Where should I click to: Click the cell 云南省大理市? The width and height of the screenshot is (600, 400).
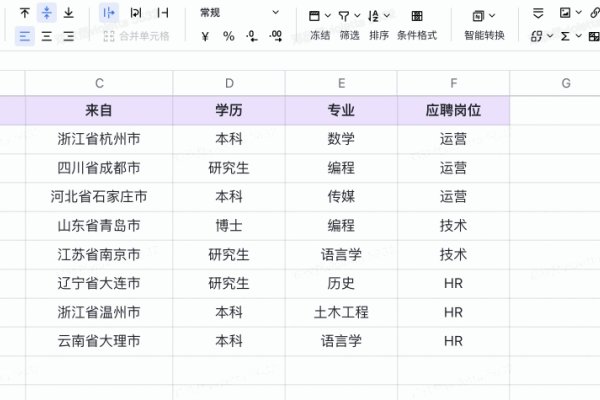[x=99, y=341]
